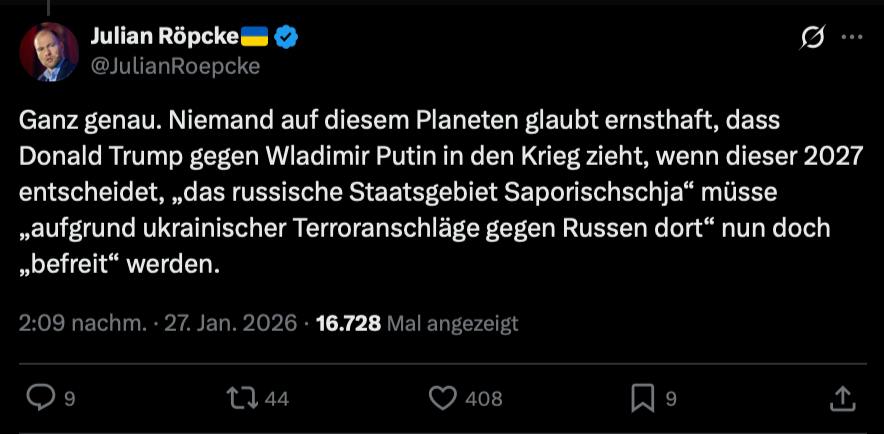Screen dimensions: 884x434
Task: Click the reply count 9
Action: pyautogui.click(x=69, y=399)
